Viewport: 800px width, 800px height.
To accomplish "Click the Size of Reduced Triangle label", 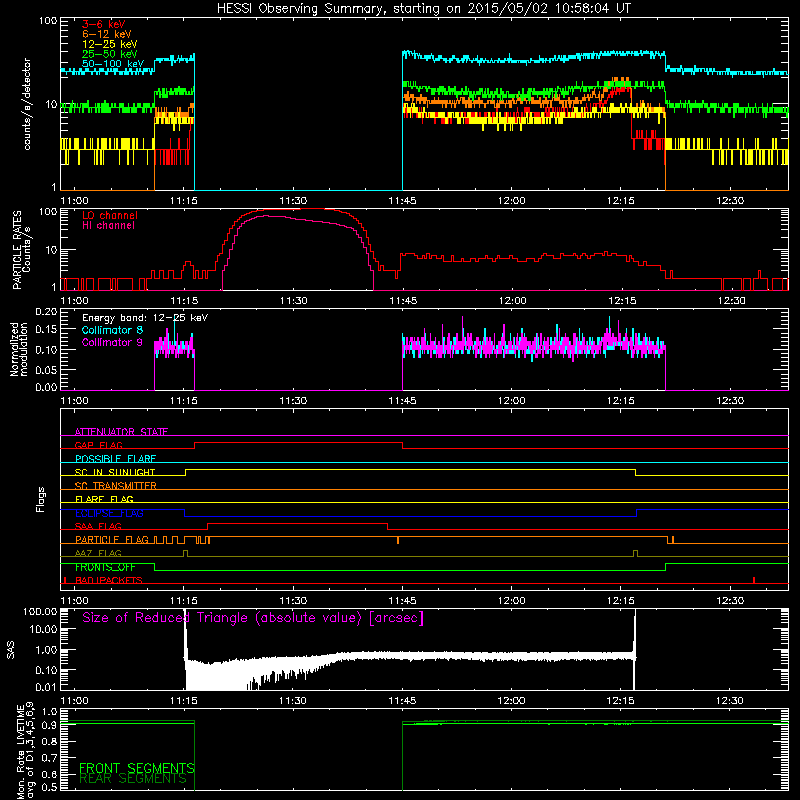I will 253,618.
